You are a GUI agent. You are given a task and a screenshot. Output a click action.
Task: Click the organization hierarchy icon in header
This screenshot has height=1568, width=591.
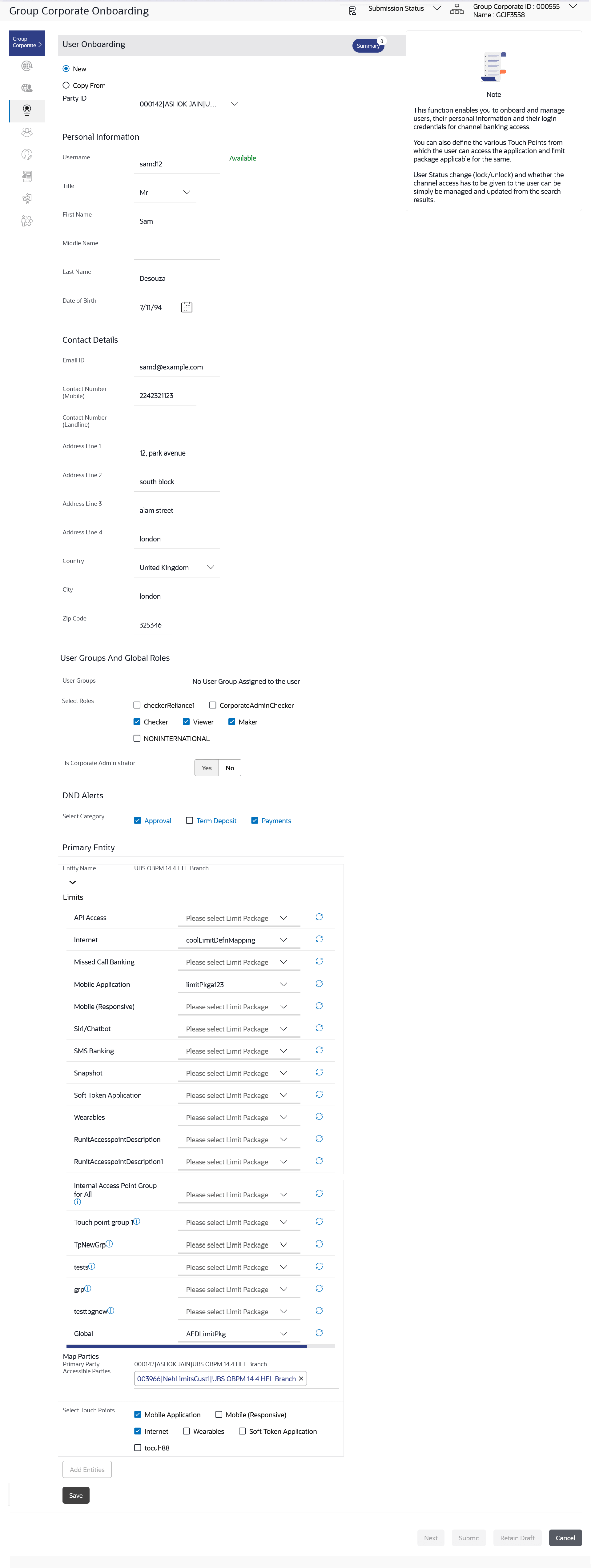click(x=456, y=9)
